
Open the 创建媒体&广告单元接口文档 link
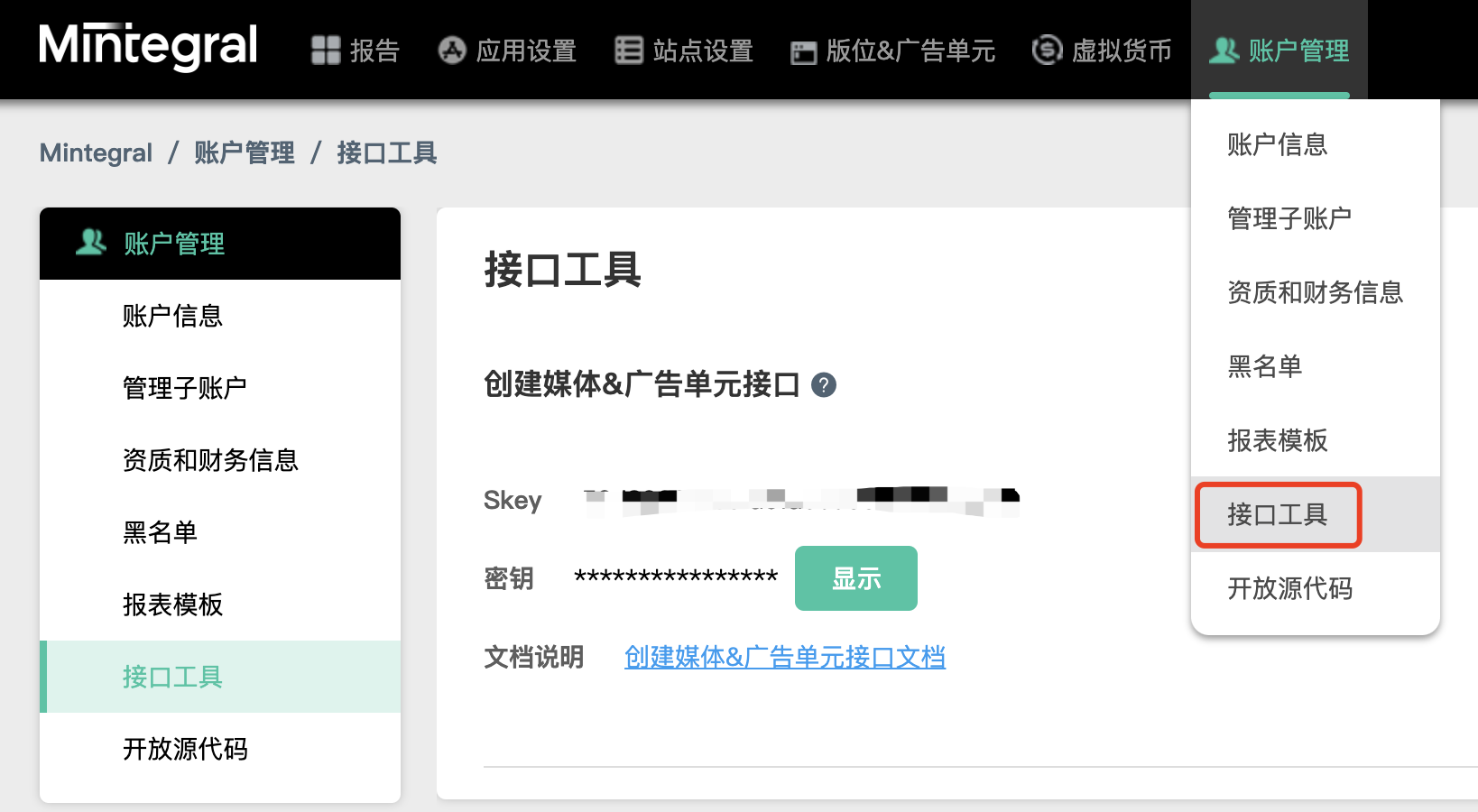[x=784, y=657]
